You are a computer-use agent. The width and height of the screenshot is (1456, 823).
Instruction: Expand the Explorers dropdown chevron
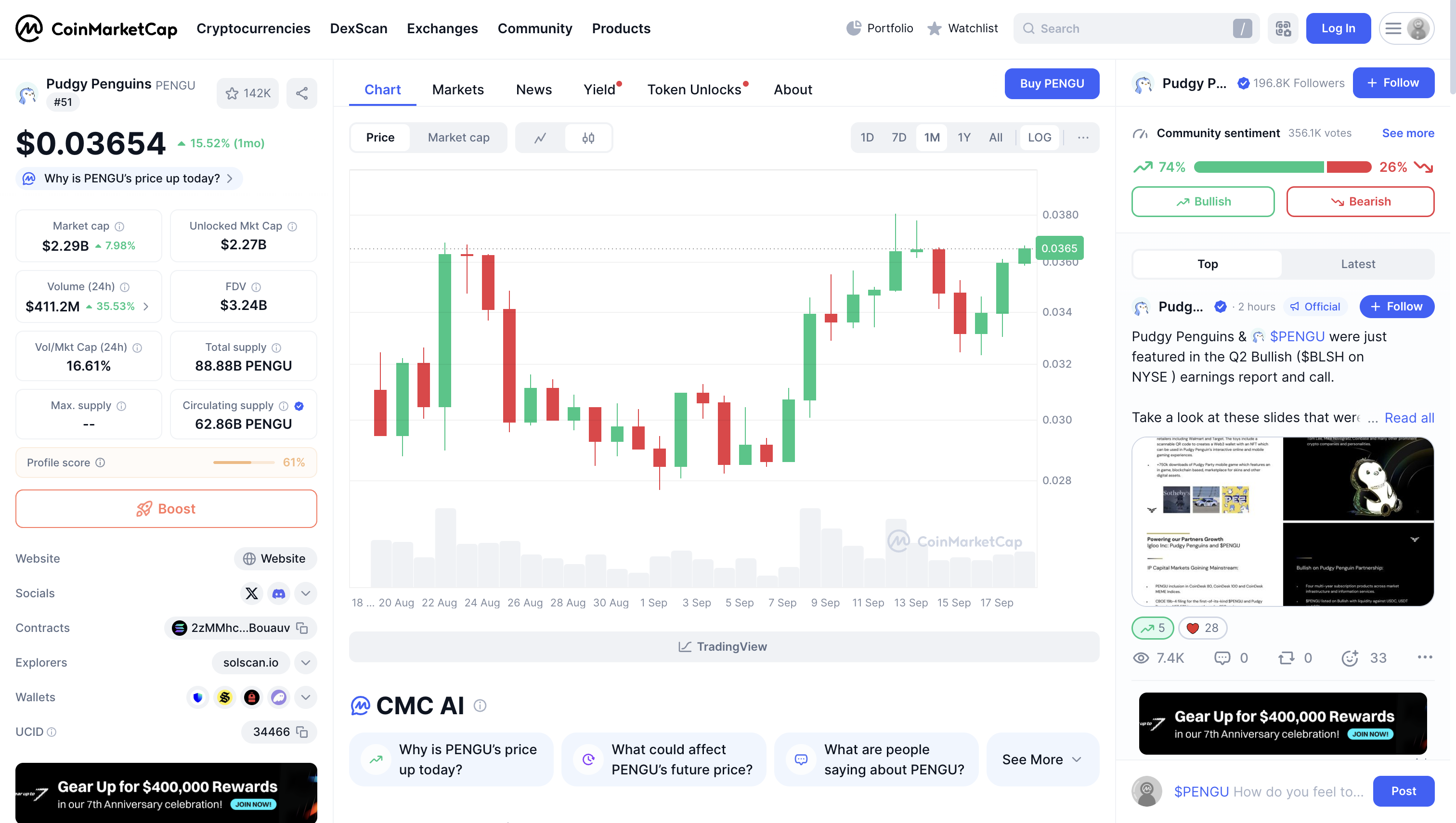point(305,662)
